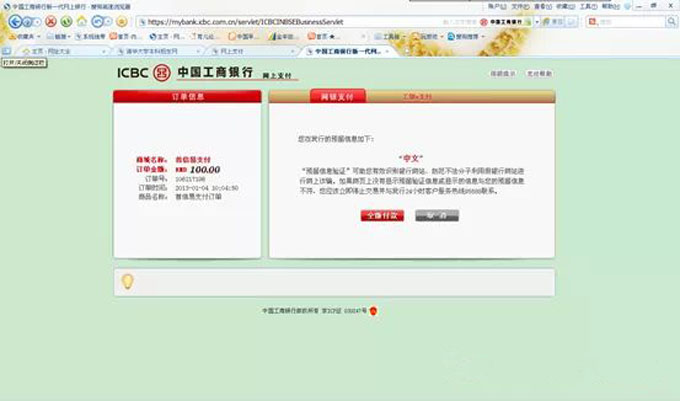Switch to the 工银e支付 tab
The width and height of the screenshot is (680, 401).
(x=417, y=97)
